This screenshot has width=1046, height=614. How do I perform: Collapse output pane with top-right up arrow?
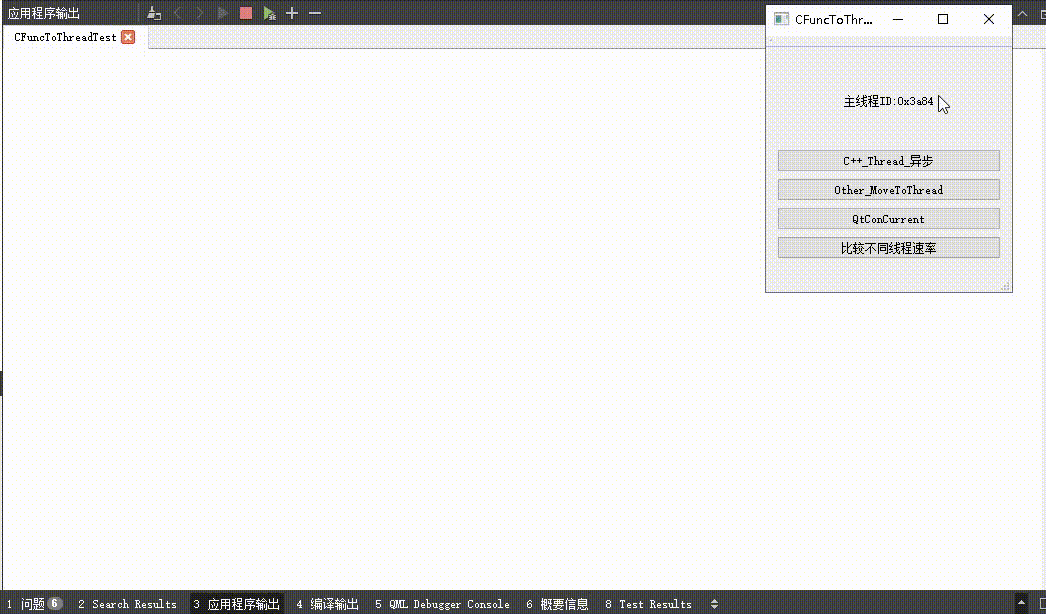coord(1023,13)
